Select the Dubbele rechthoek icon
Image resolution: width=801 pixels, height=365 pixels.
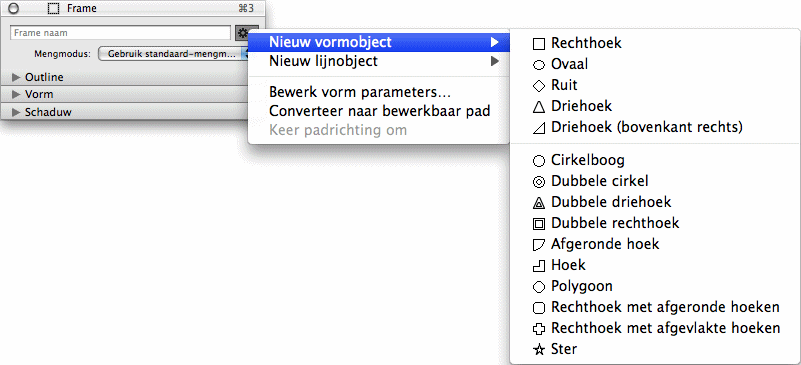coord(538,224)
